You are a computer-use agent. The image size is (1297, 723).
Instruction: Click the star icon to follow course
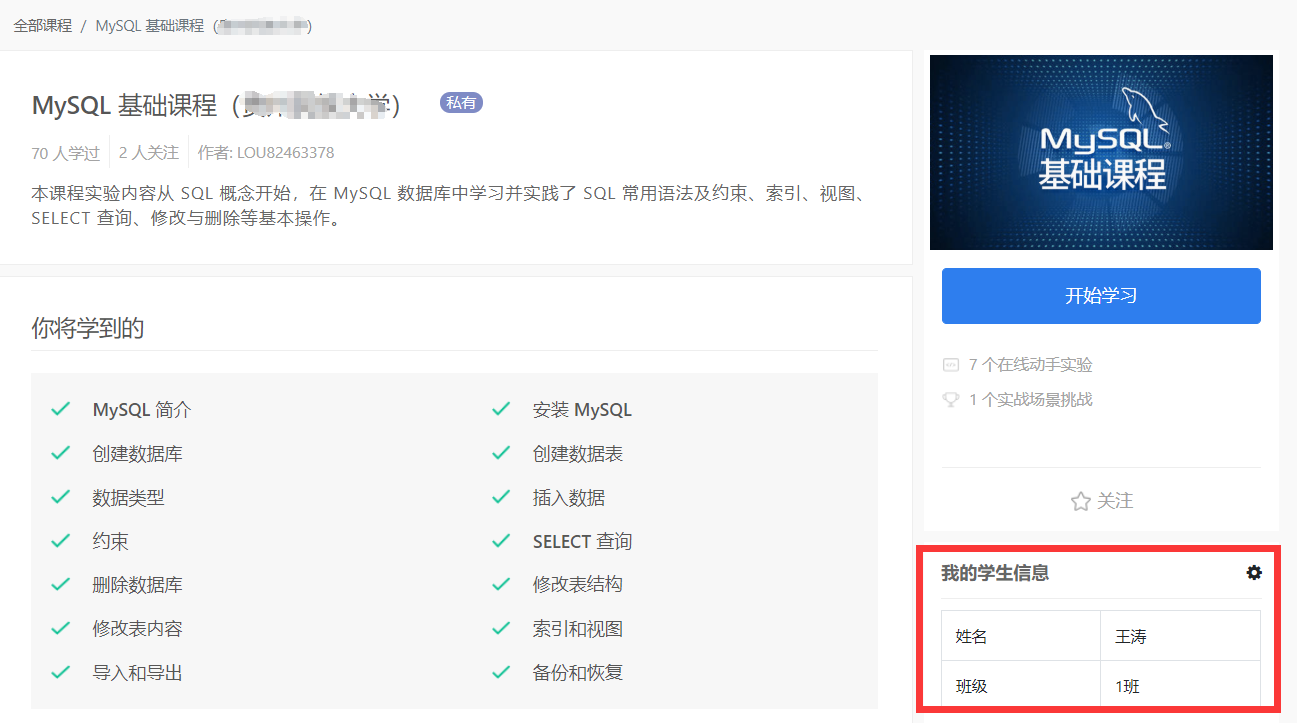[x=1080, y=501]
